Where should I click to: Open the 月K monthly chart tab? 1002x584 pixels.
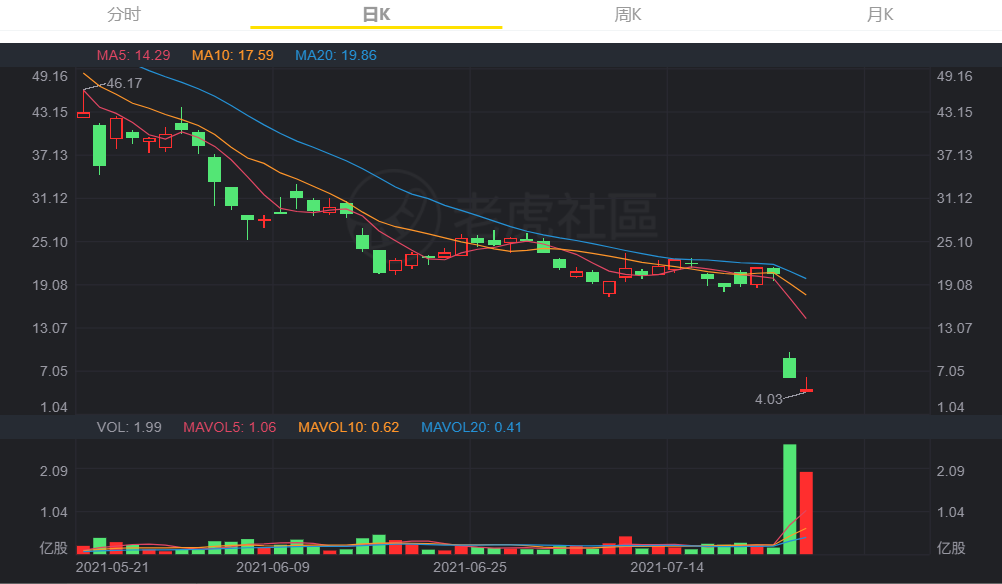879,14
